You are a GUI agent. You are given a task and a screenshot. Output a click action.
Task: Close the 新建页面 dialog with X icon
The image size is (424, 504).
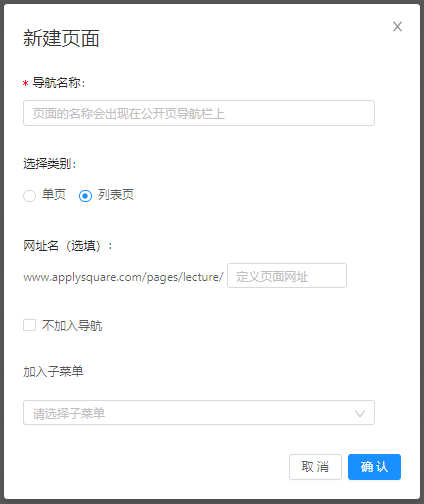pos(397,27)
